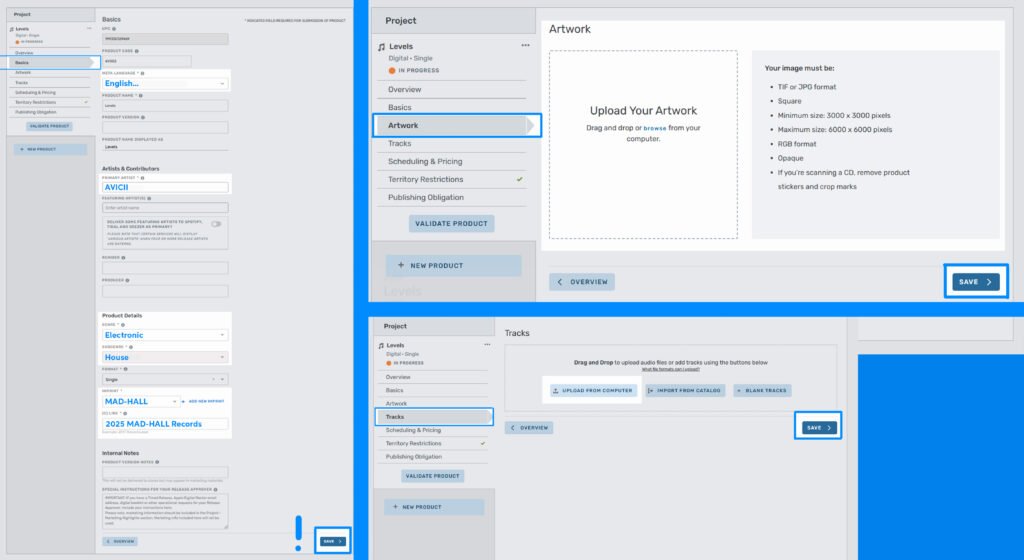This screenshot has width=1024, height=560.
Task: Click info icon next to Primary Artist label
Action: (141, 177)
